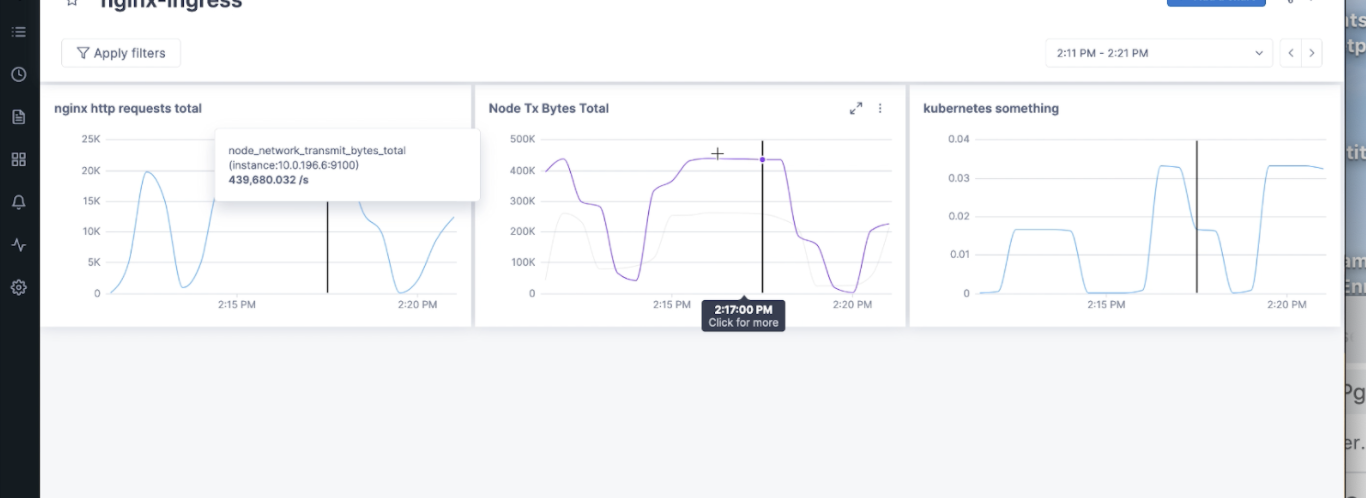Open alerts bell icon in sidebar
The height and width of the screenshot is (498, 1366).
point(18,202)
